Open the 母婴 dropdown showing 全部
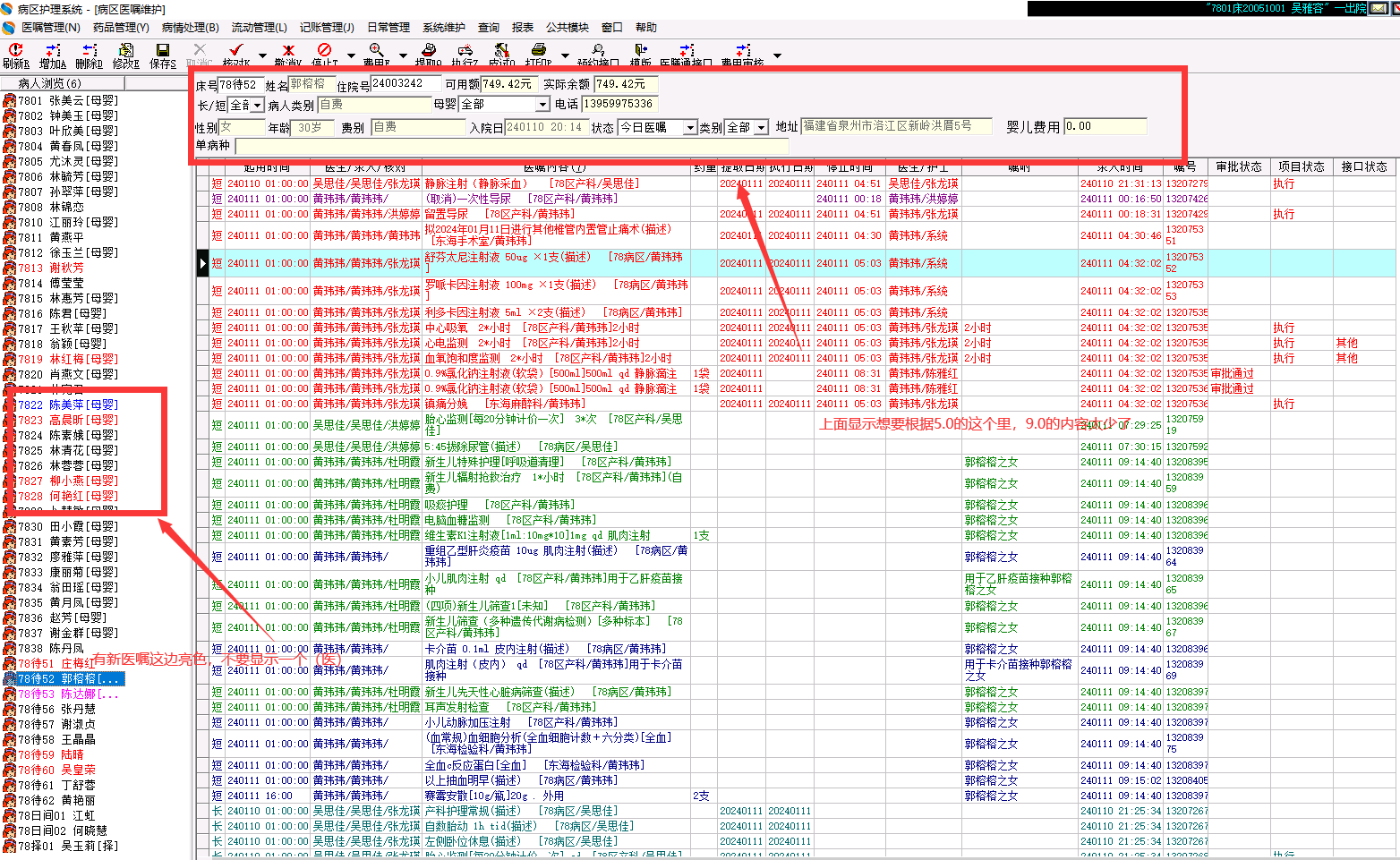The height and width of the screenshot is (860, 1400). [542, 105]
